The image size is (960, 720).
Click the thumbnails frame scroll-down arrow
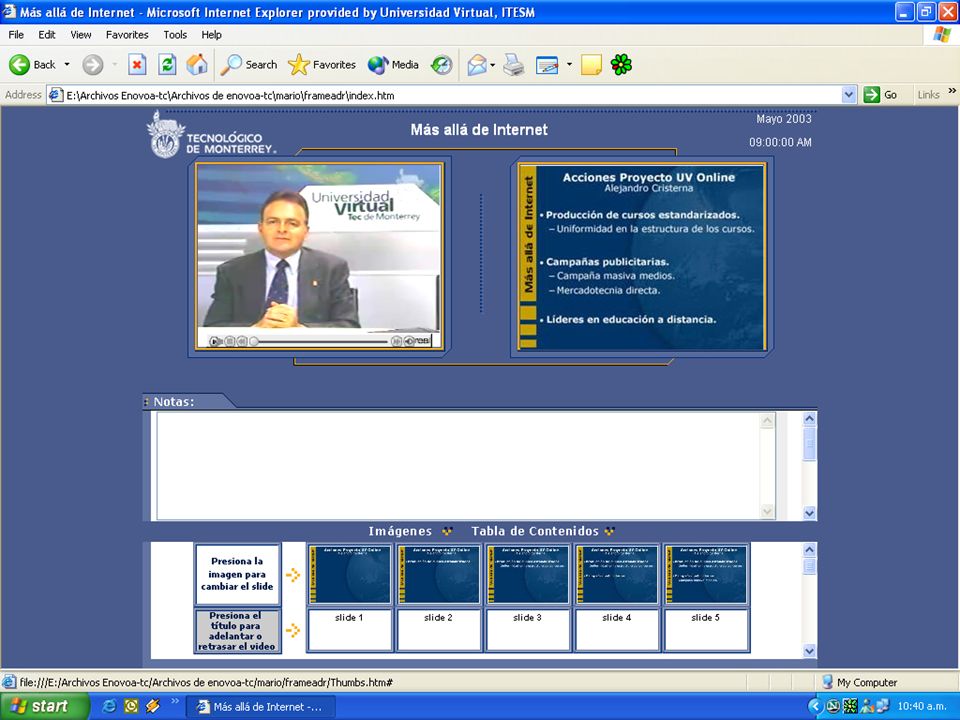pos(809,651)
